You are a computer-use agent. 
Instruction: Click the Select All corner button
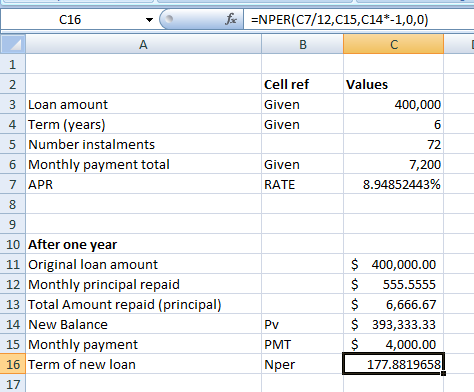coord(13,44)
